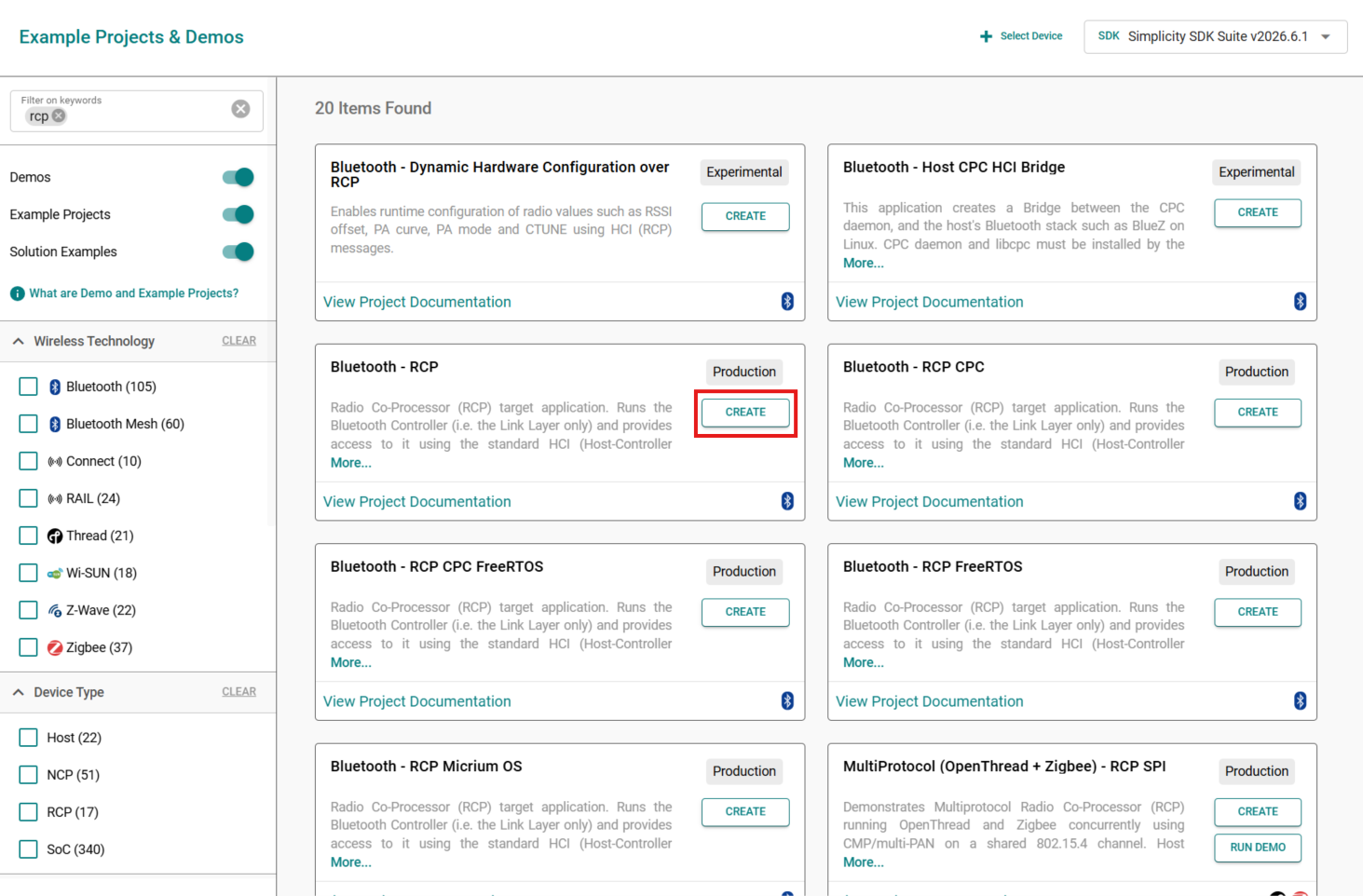Expand More... on Bluetooth - RCP card
Image resolution: width=1363 pixels, height=896 pixels.
(351, 463)
